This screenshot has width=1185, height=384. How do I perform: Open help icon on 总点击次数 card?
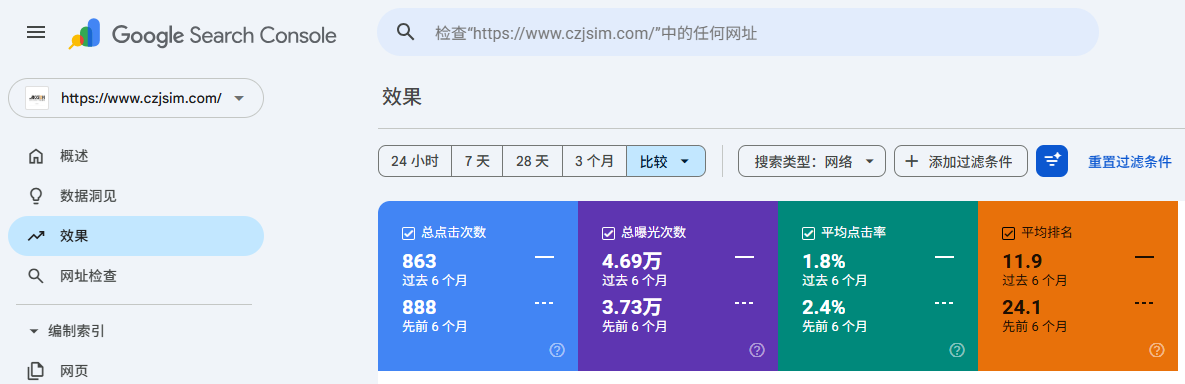coord(557,350)
